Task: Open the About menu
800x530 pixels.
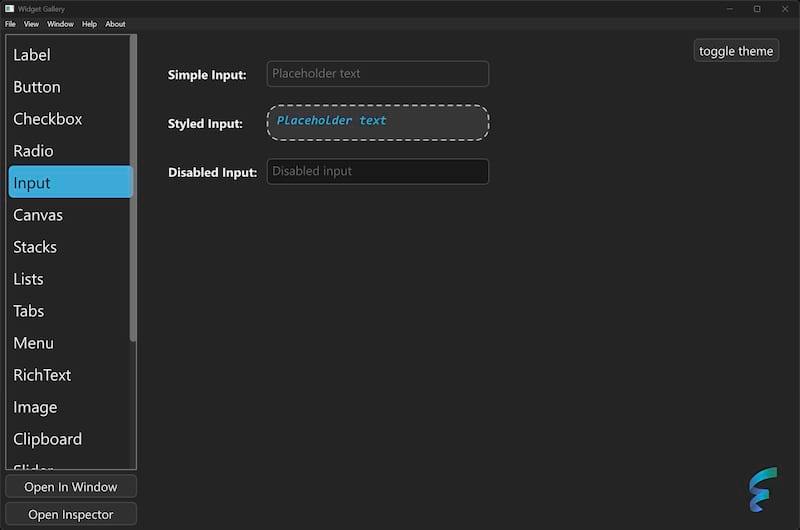Action: pos(115,24)
